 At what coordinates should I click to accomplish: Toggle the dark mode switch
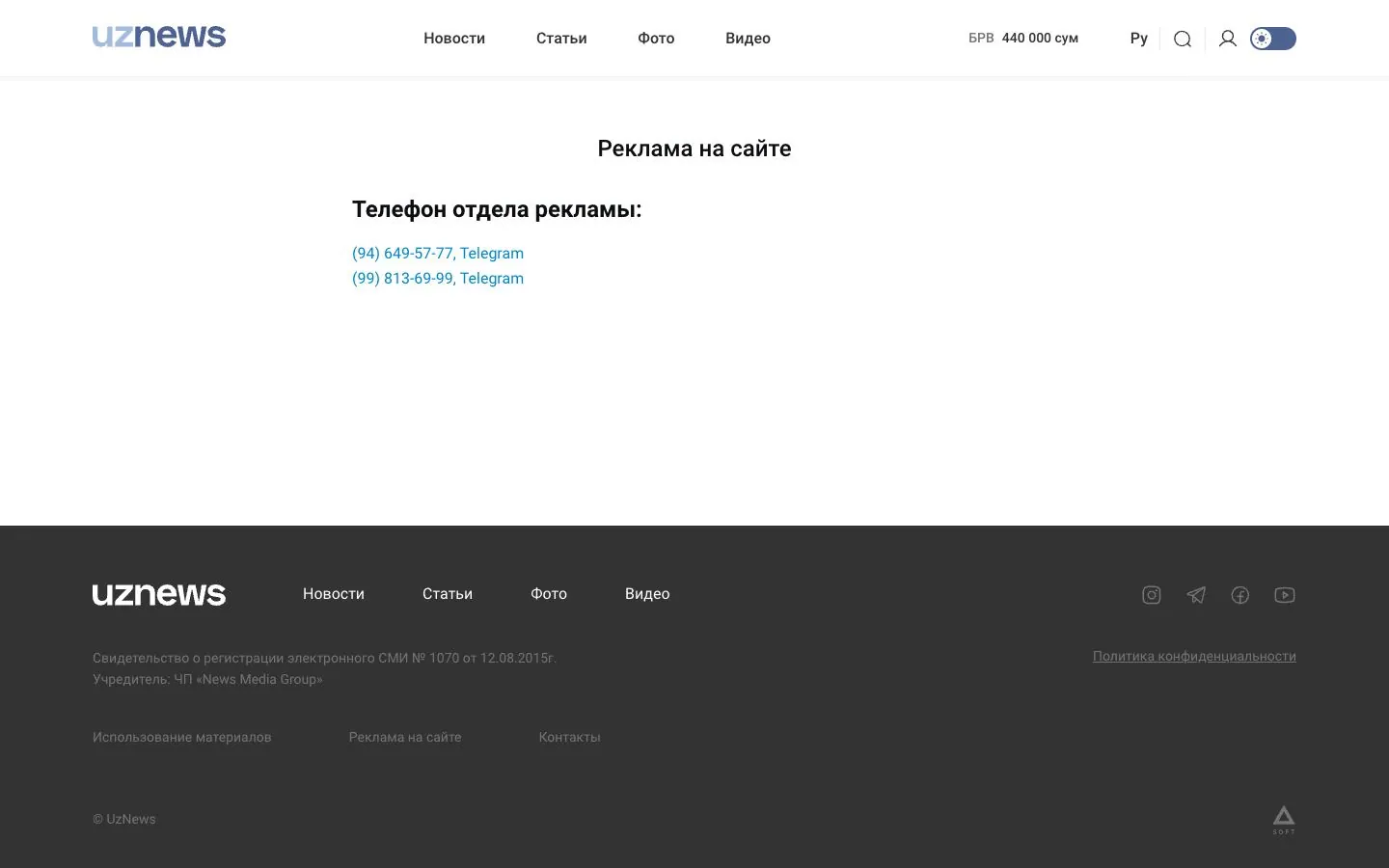point(1273,39)
